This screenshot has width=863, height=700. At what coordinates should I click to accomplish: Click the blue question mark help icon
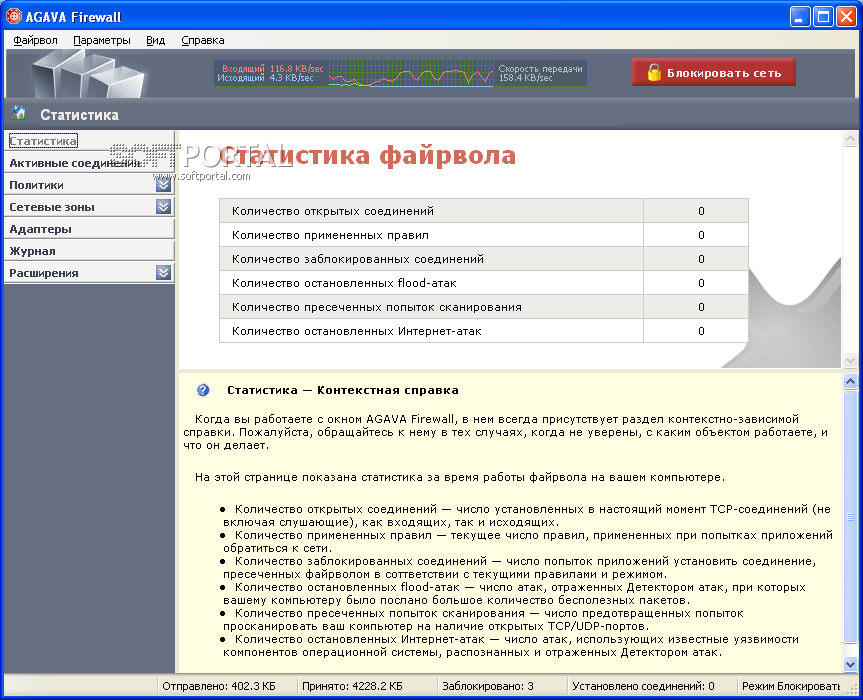click(x=203, y=390)
